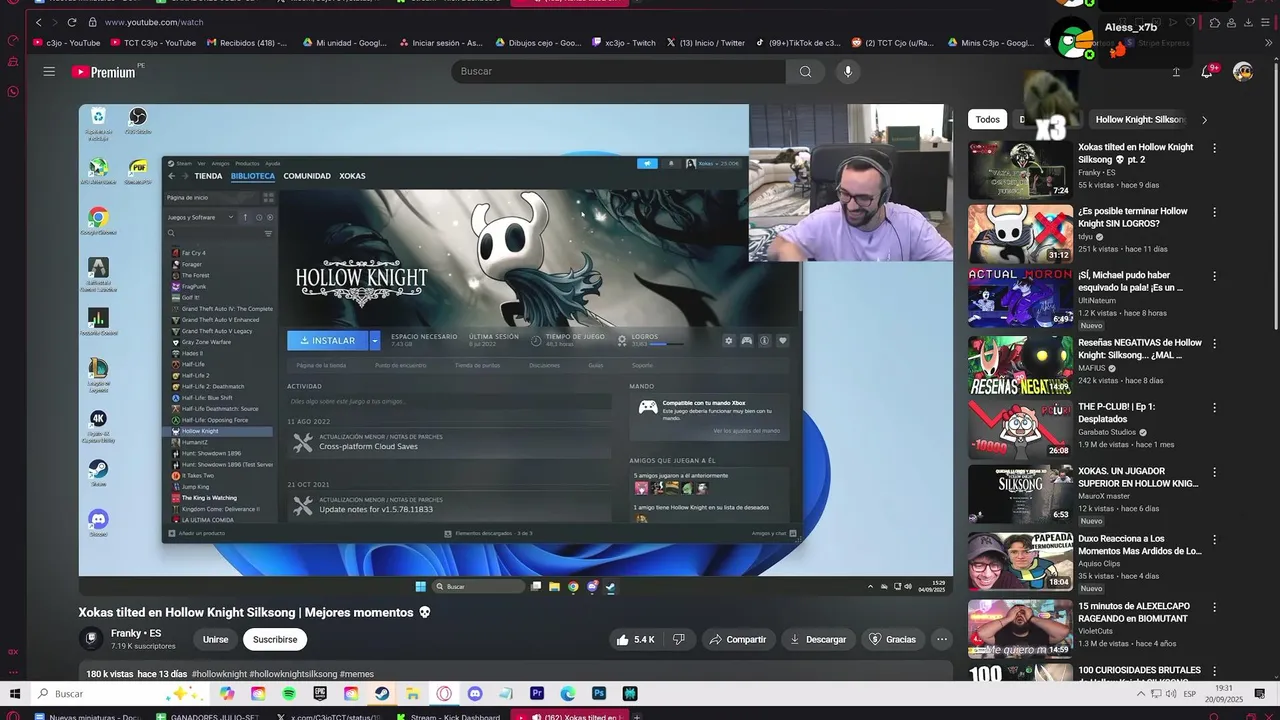Click the YouTube Buscar search field
This screenshot has width=1280, height=720.
(620, 71)
